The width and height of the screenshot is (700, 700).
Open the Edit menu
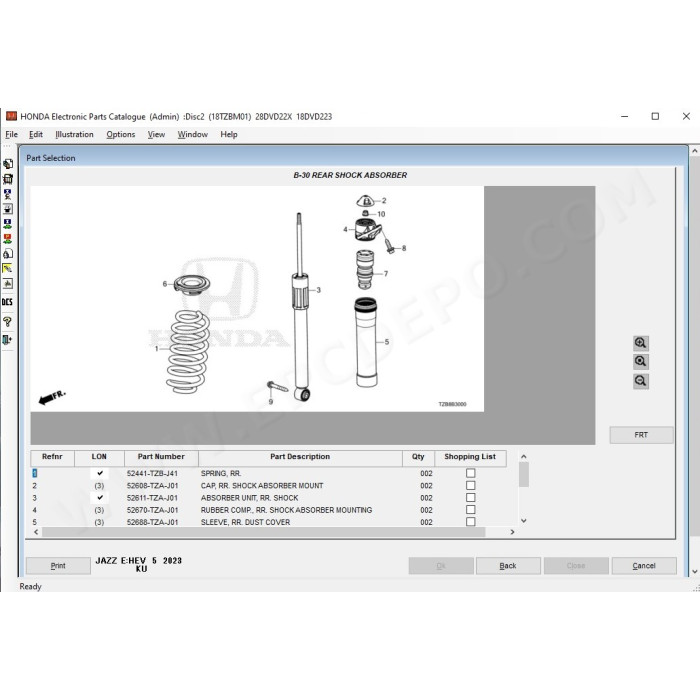click(x=36, y=134)
